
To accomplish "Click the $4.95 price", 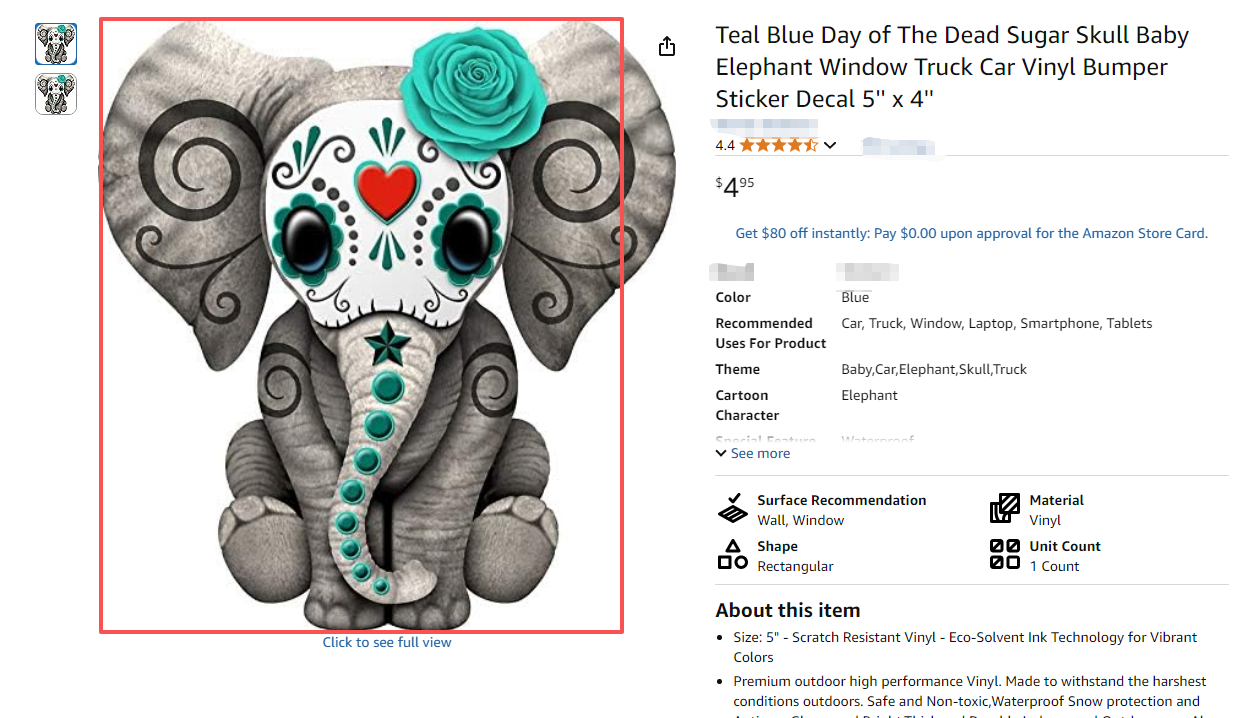I will click(735, 186).
